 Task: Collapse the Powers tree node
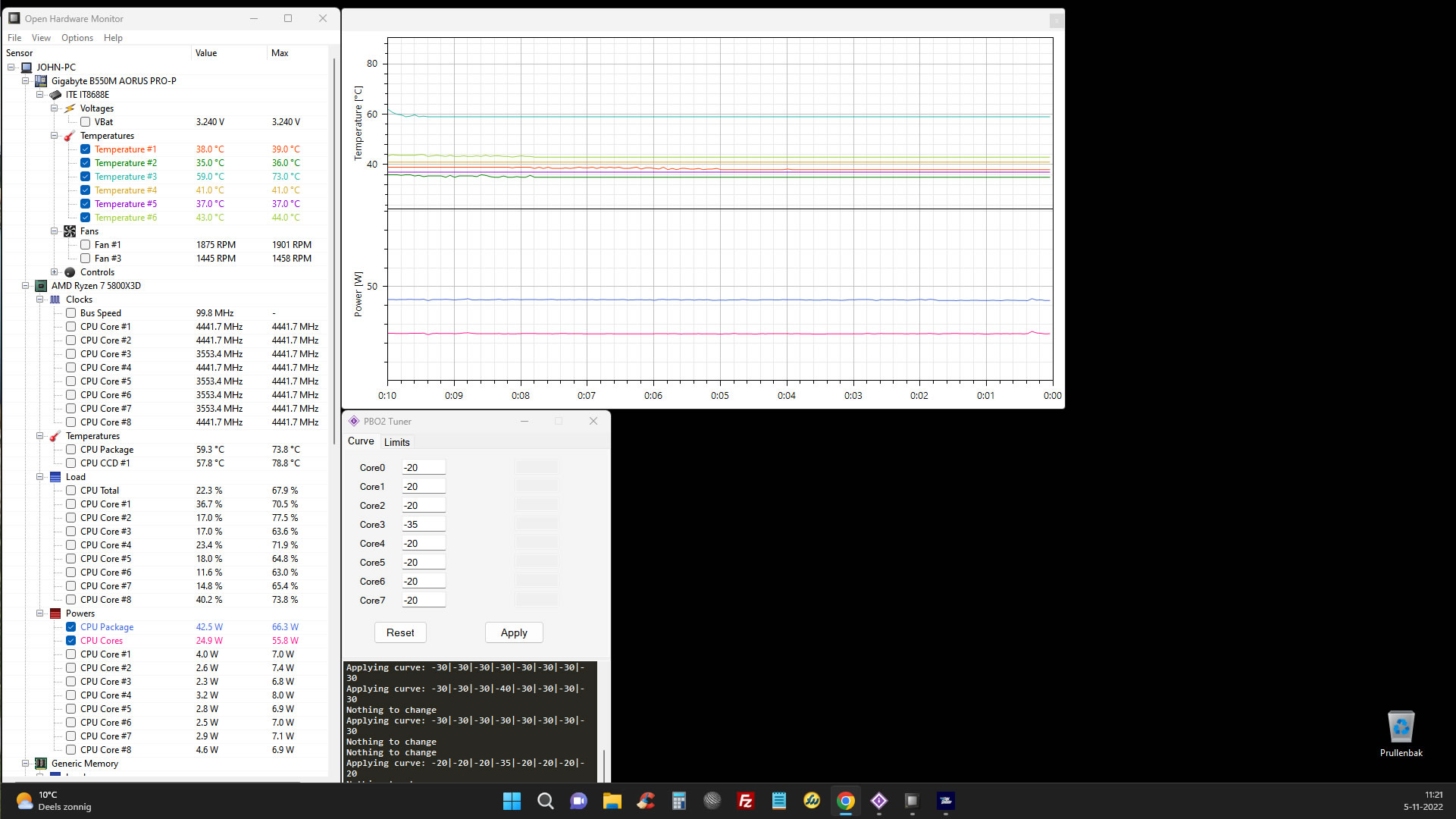point(40,613)
